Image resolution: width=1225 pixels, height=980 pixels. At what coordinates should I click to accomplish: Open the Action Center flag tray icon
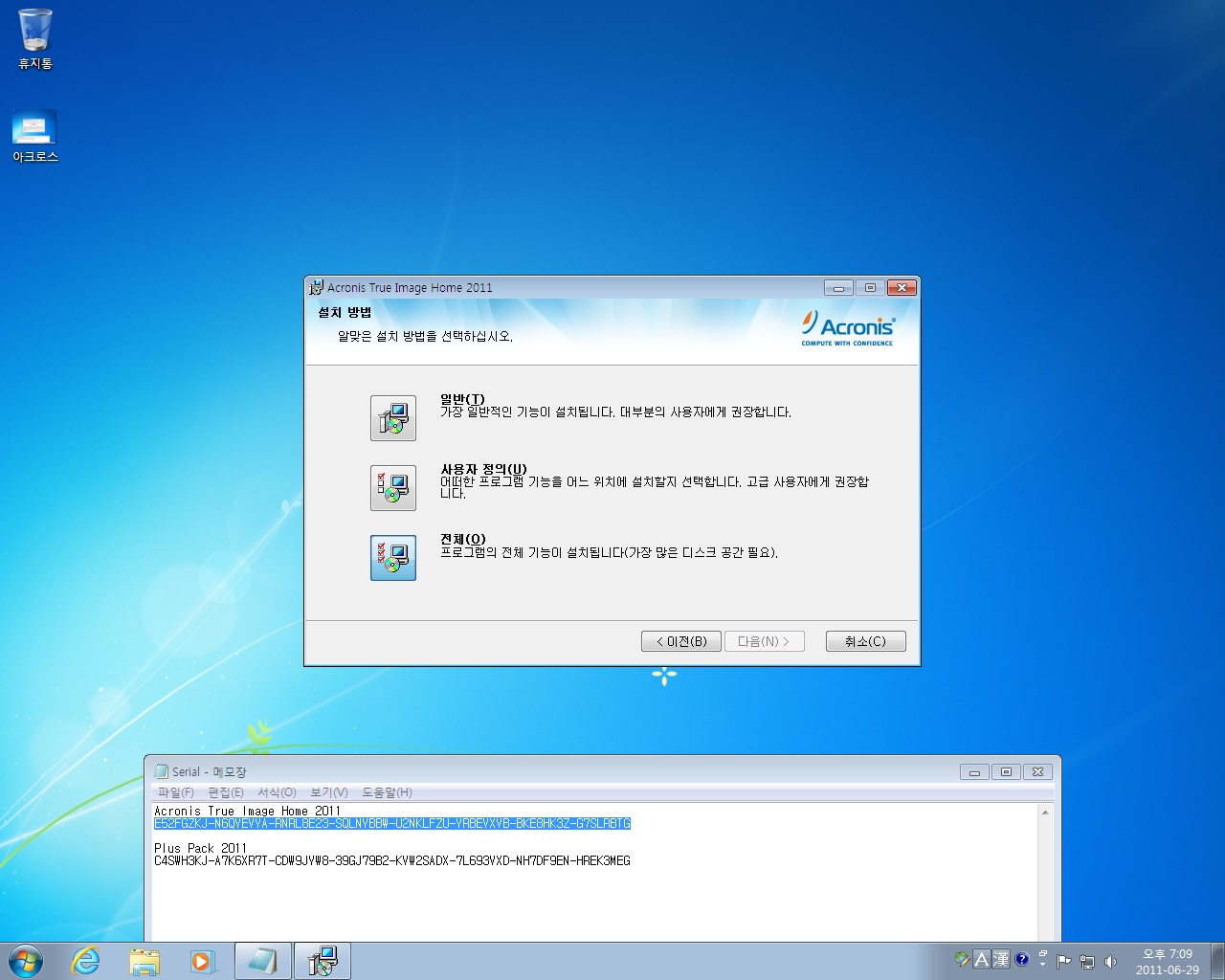[1064, 962]
